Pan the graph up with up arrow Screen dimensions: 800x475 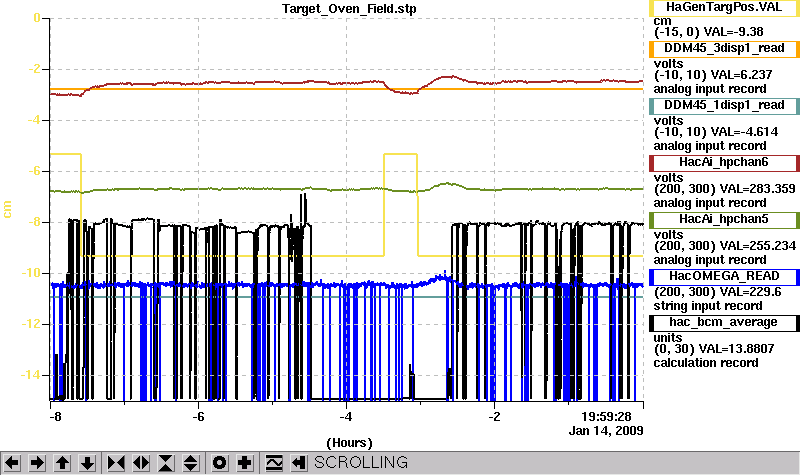62,463
